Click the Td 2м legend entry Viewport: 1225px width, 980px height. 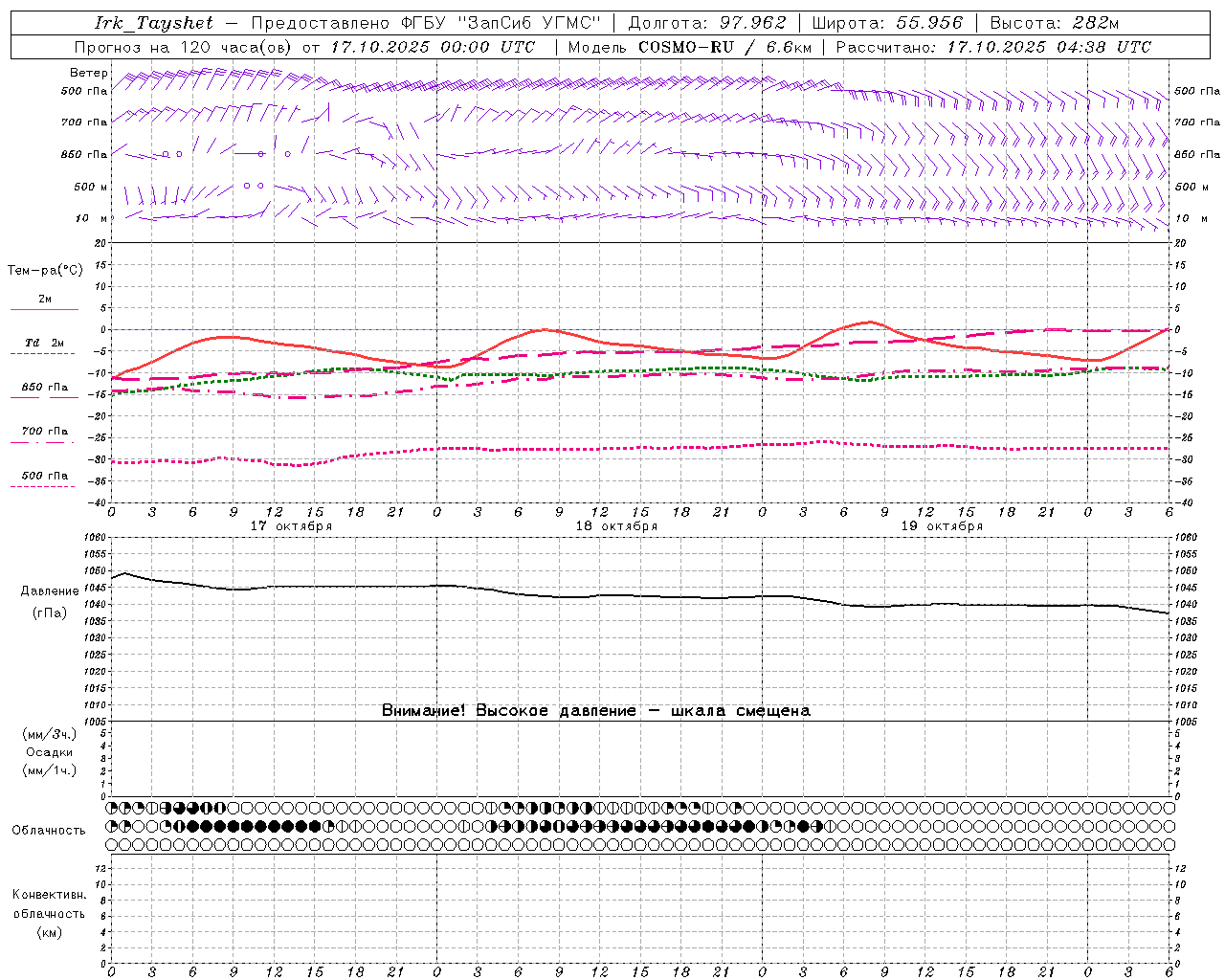coord(44,343)
